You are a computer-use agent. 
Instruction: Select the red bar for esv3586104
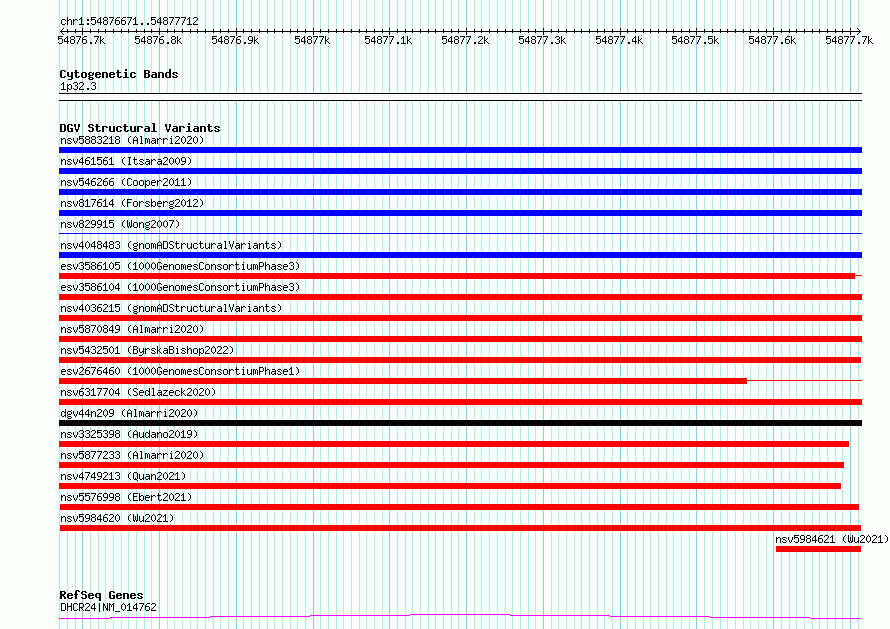460,297
